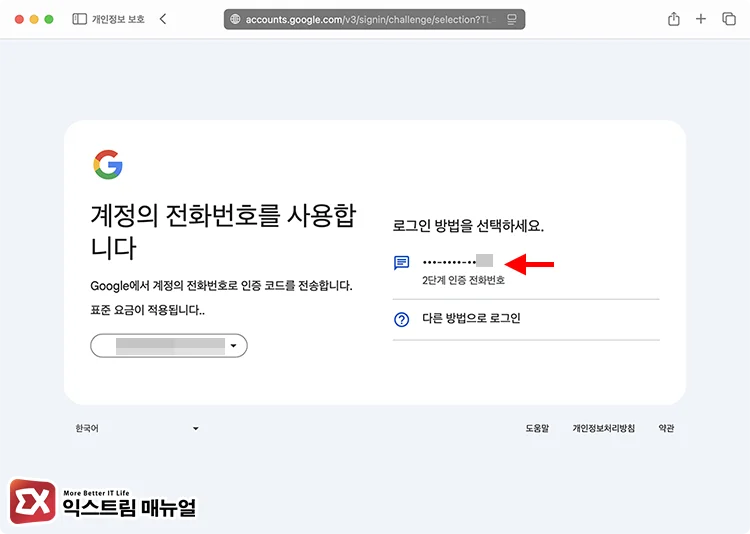The height and width of the screenshot is (534, 750).
Task: Click the 표준 요금이 적용됩니다 text
Action: (x=147, y=310)
